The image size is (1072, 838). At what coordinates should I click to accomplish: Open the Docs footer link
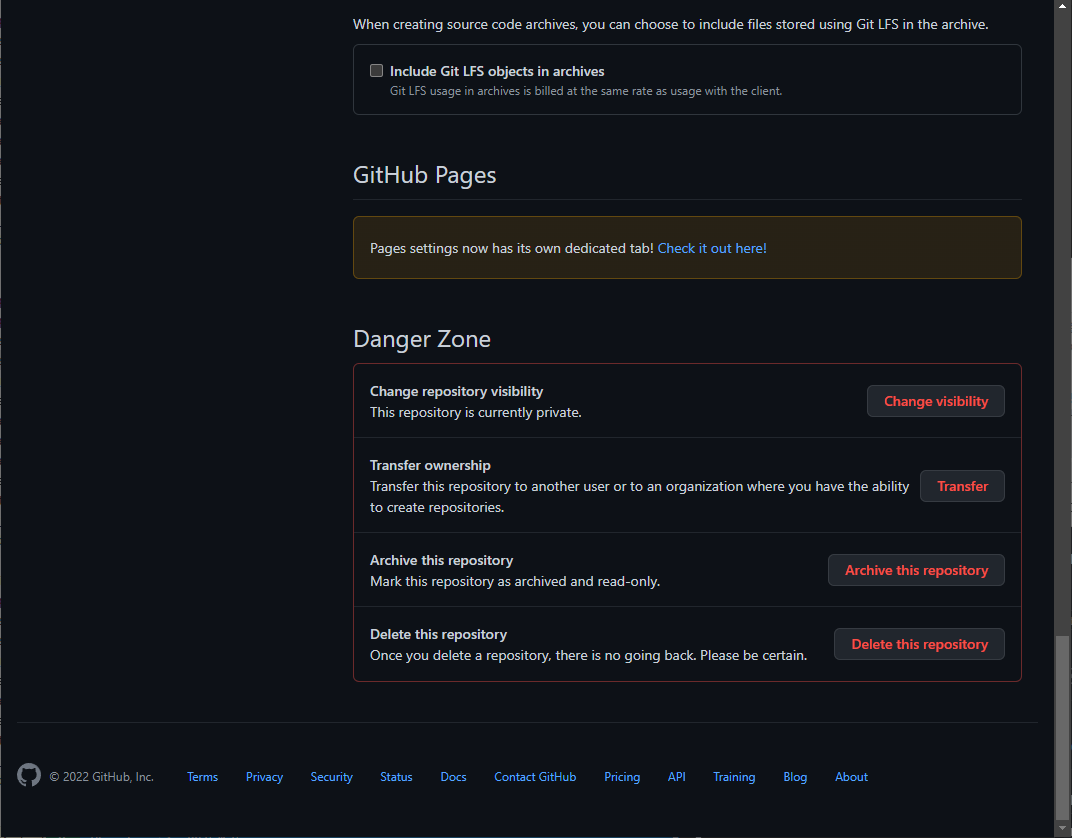453,776
